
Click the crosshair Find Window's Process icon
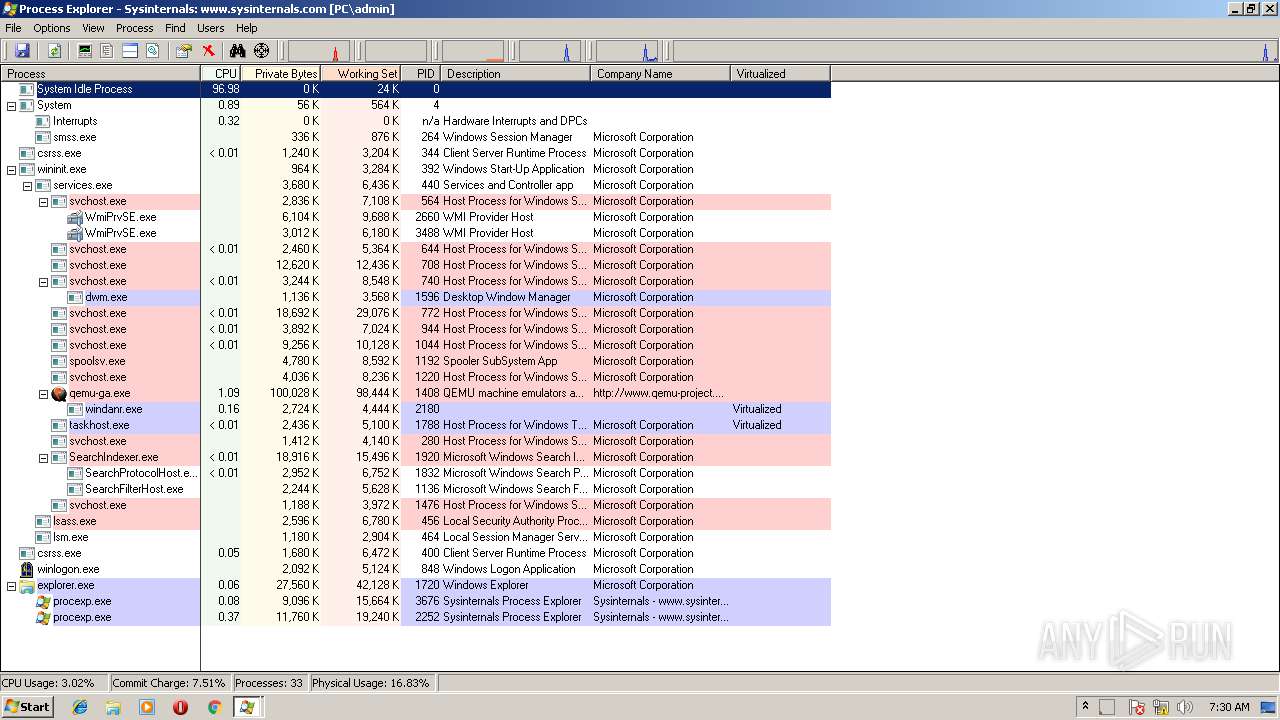coord(262,51)
